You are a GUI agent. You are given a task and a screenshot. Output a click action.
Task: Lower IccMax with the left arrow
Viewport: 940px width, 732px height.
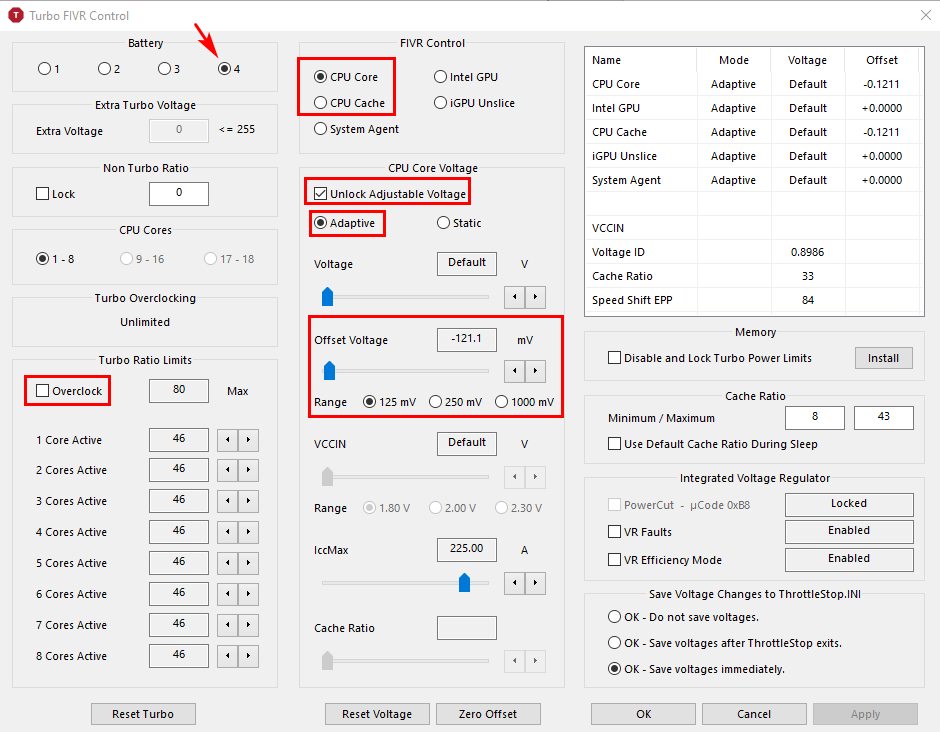click(x=514, y=583)
